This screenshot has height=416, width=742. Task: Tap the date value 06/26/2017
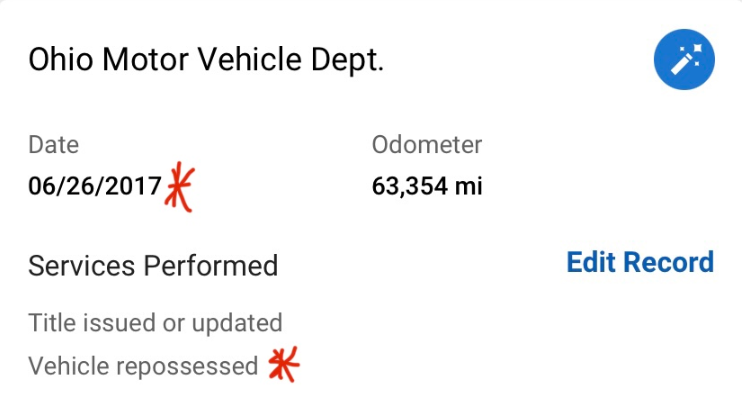[x=95, y=186]
